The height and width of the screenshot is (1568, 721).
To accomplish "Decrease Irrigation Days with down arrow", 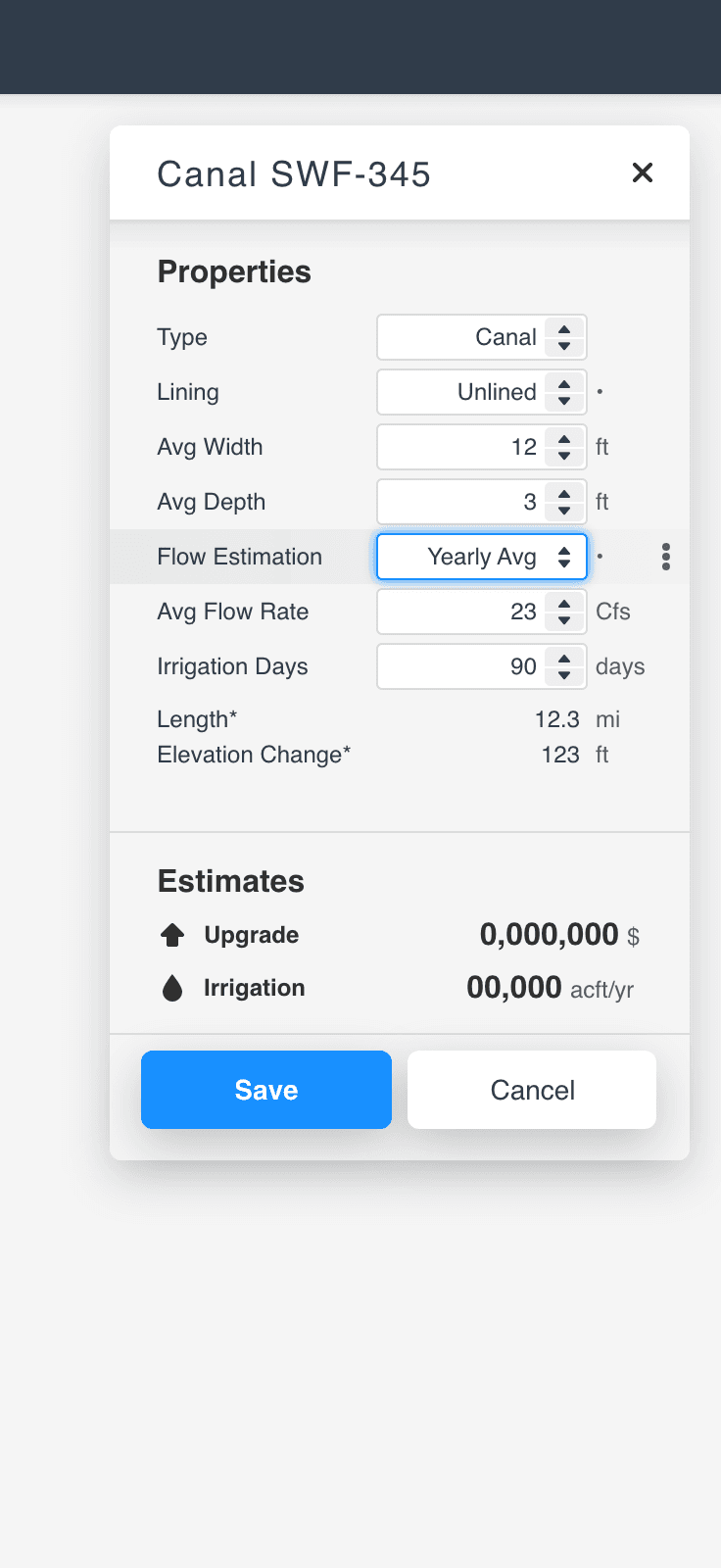I will 564,675.
